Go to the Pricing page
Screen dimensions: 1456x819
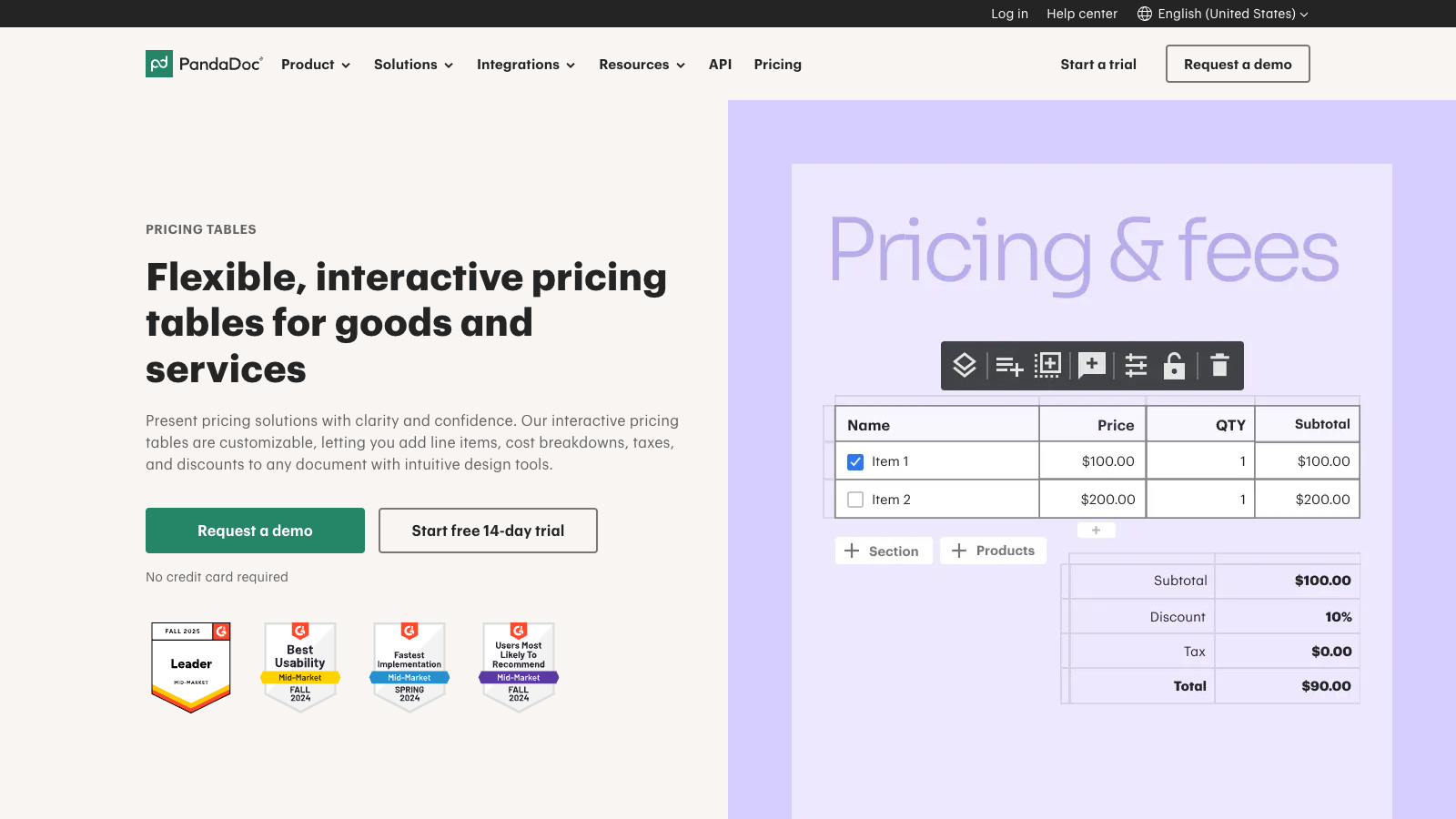pos(777,65)
